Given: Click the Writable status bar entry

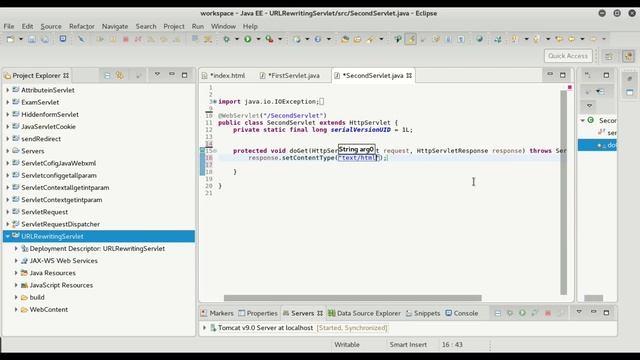Looking at the screenshot, I should click(347, 344).
